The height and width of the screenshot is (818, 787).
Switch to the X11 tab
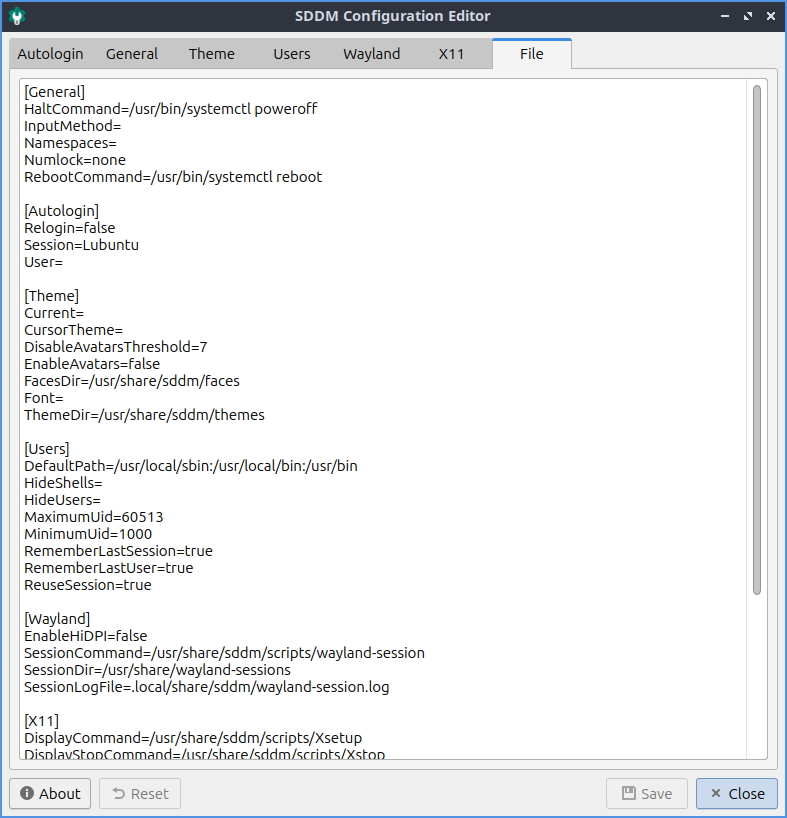[451, 54]
